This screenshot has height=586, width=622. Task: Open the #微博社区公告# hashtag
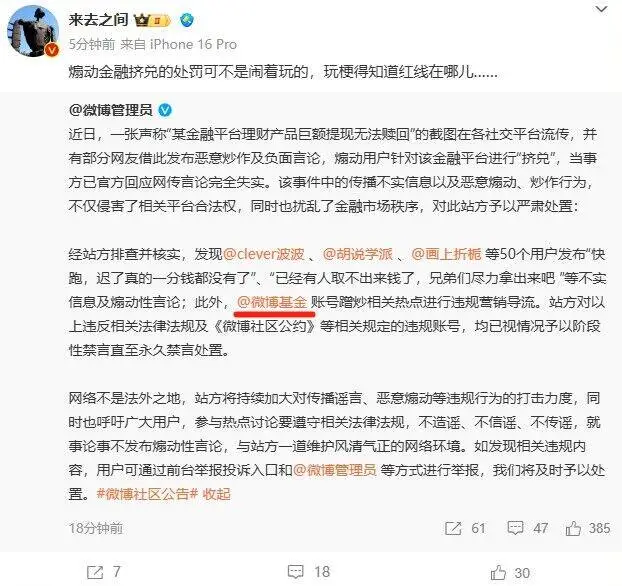point(147,494)
